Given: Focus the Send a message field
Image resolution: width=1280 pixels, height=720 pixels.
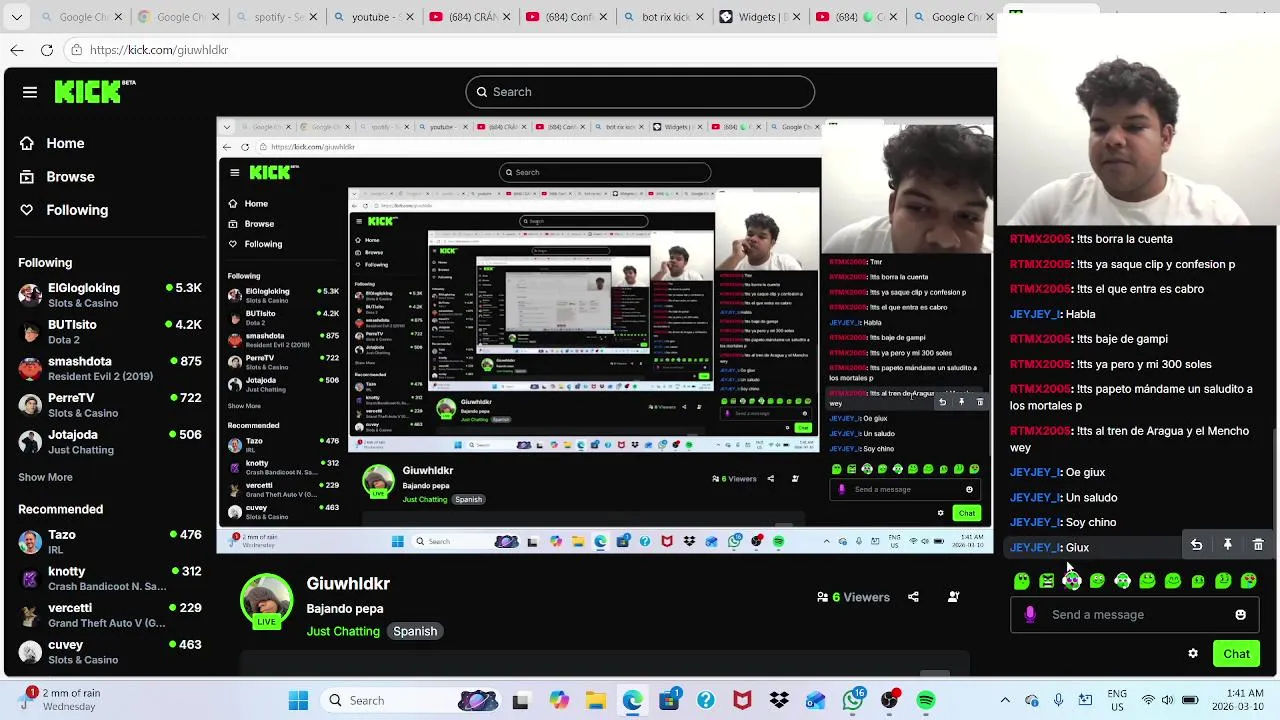Looking at the screenshot, I should (x=1135, y=615).
